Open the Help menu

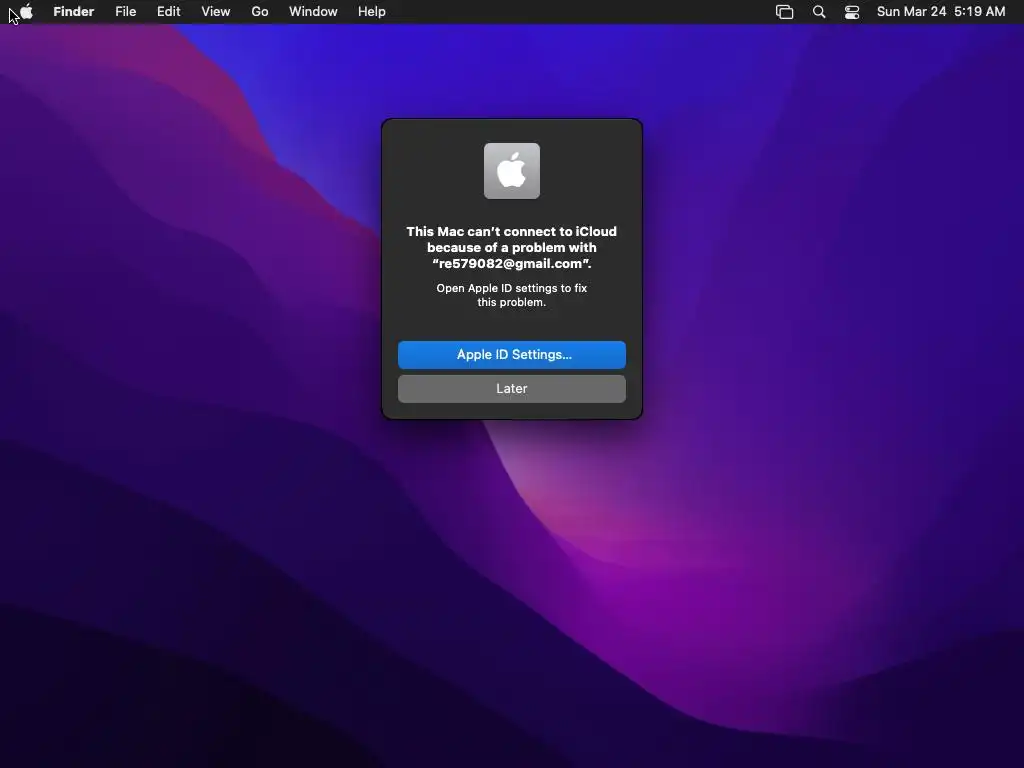point(372,12)
